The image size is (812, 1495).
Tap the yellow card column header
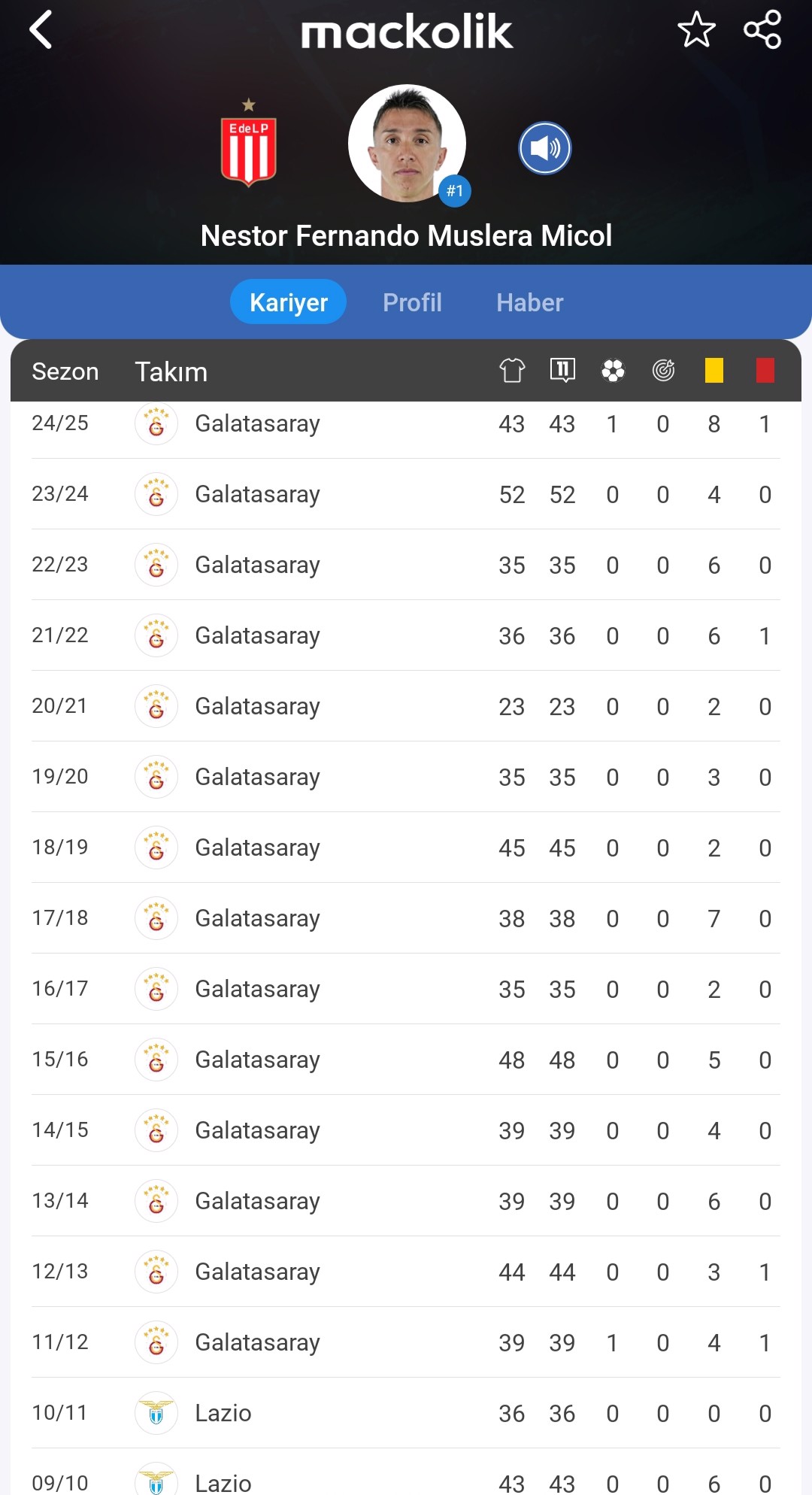click(x=714, y=370)
